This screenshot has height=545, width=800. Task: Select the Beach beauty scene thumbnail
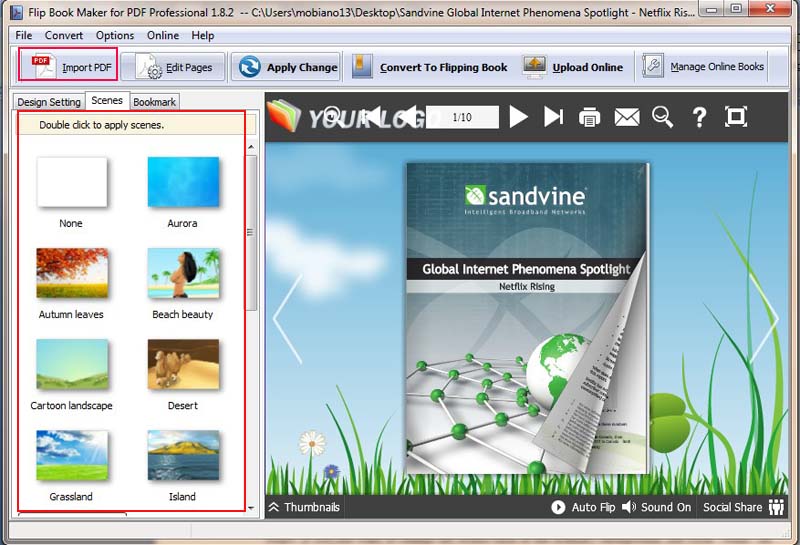pyautogui.click(x=183, y=273)
